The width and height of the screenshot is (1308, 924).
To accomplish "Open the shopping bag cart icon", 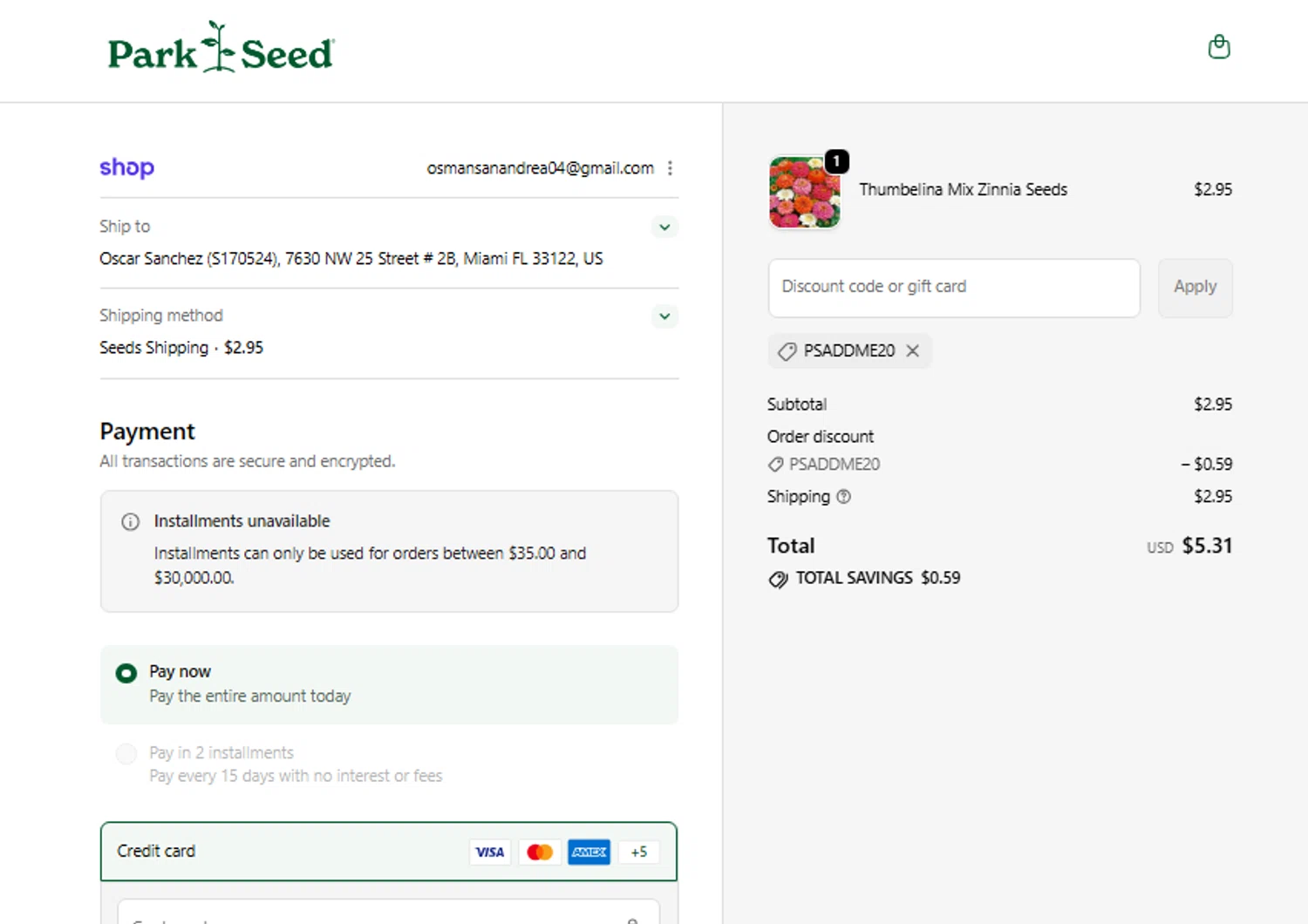I will pos(1218,47).
